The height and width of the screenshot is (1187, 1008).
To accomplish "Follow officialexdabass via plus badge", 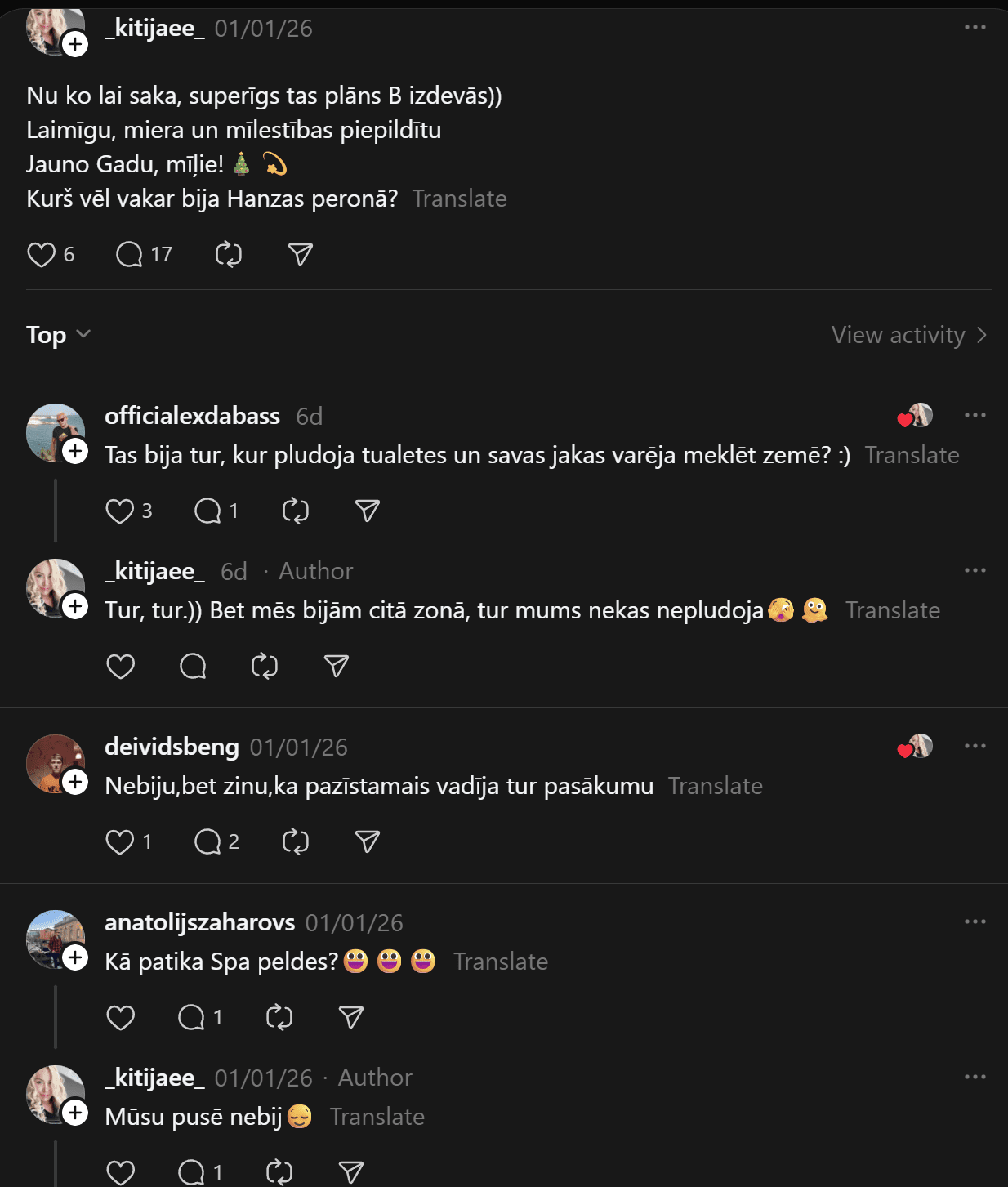I will [76, 451].
